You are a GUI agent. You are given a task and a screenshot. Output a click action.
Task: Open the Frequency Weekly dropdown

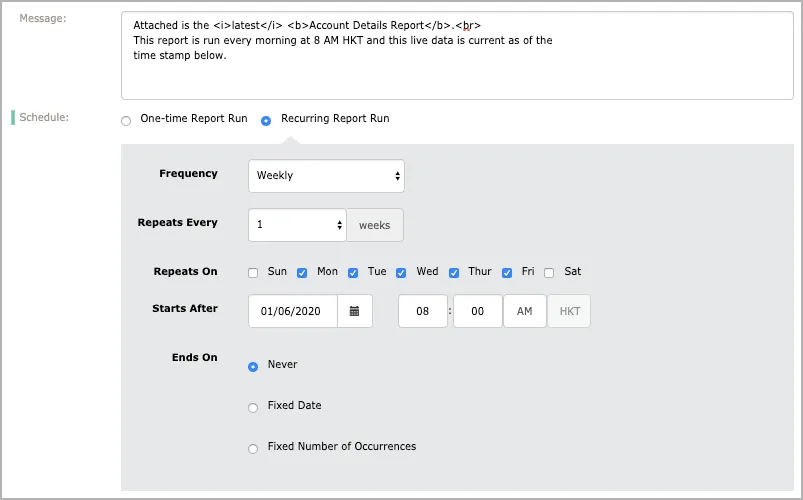click(x=326, y=176)
